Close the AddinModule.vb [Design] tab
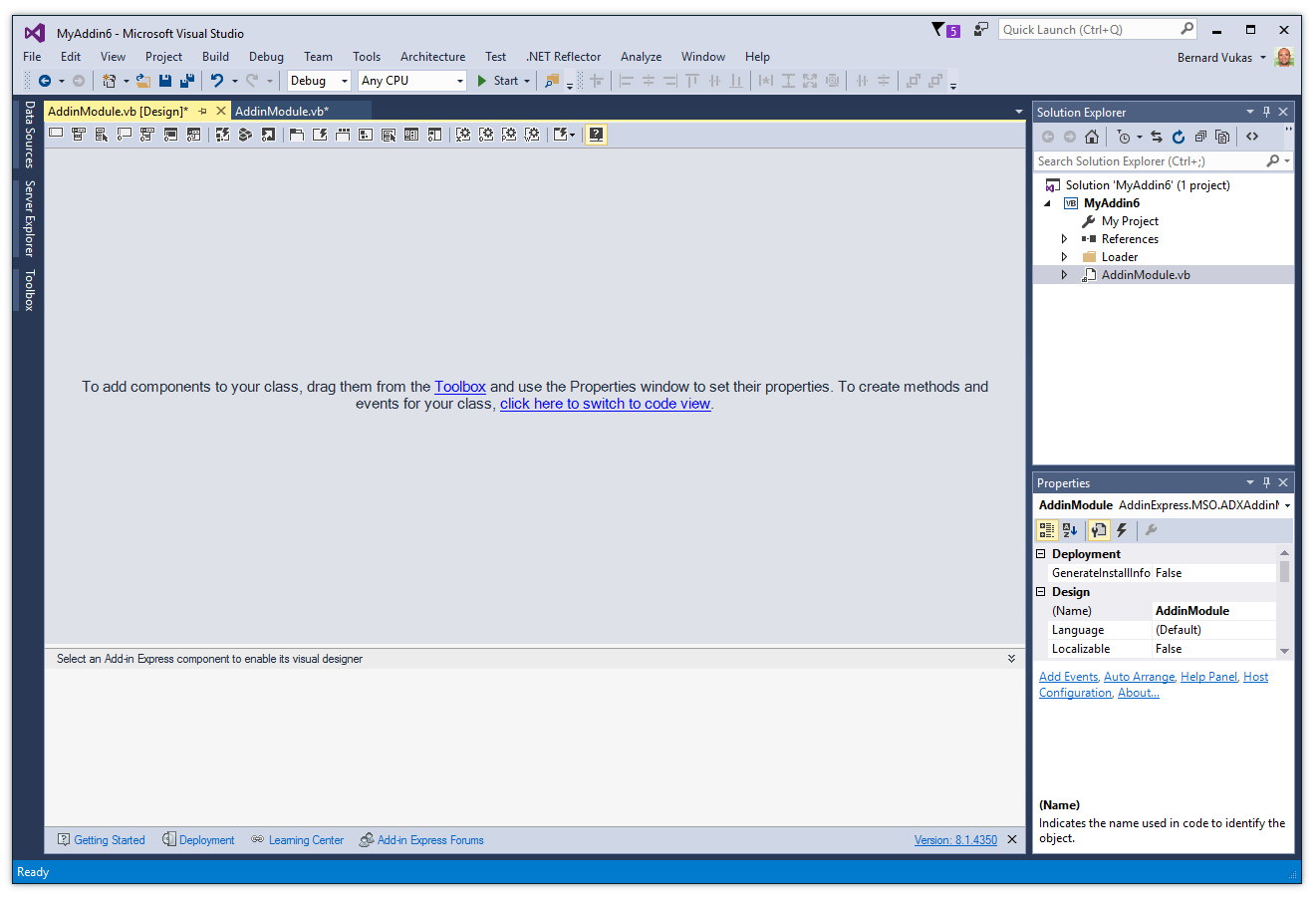The width and height of the screenshot is (1316, 902). [x=221, y=111]
